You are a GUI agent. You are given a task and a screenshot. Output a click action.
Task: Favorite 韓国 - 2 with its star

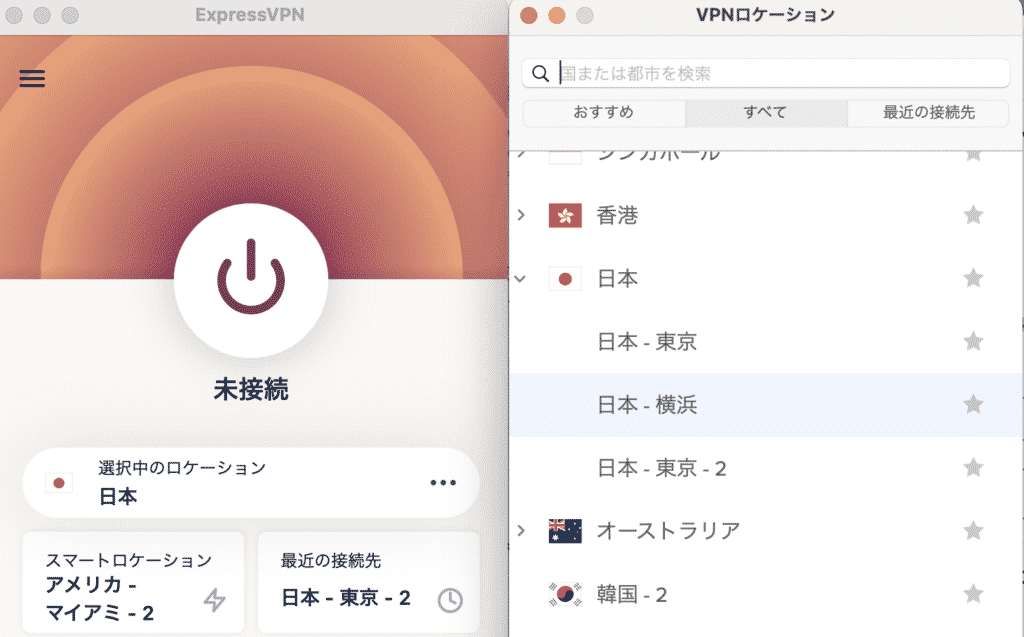[973, 593]
